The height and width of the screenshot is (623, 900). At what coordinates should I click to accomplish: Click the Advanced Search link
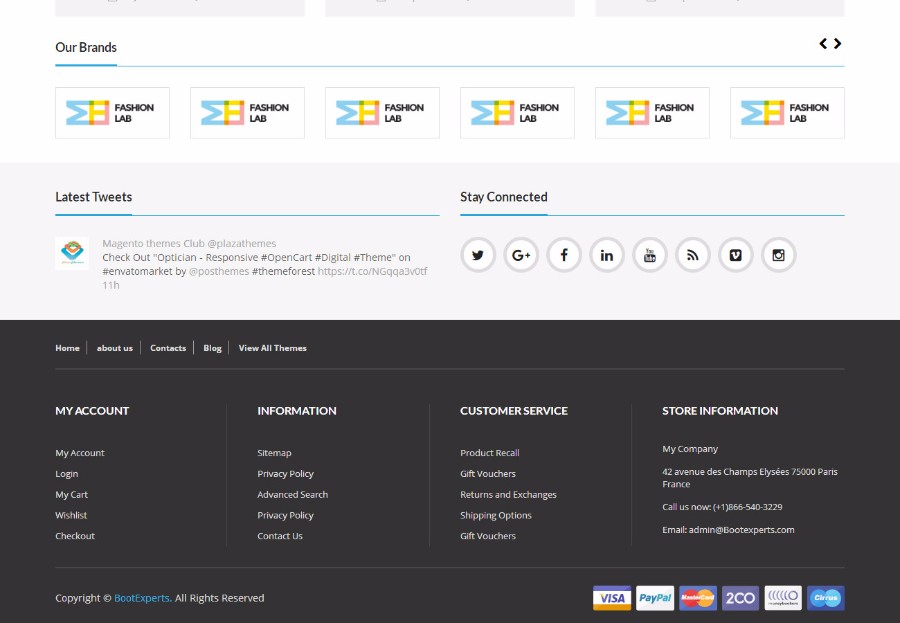point(292,495)
